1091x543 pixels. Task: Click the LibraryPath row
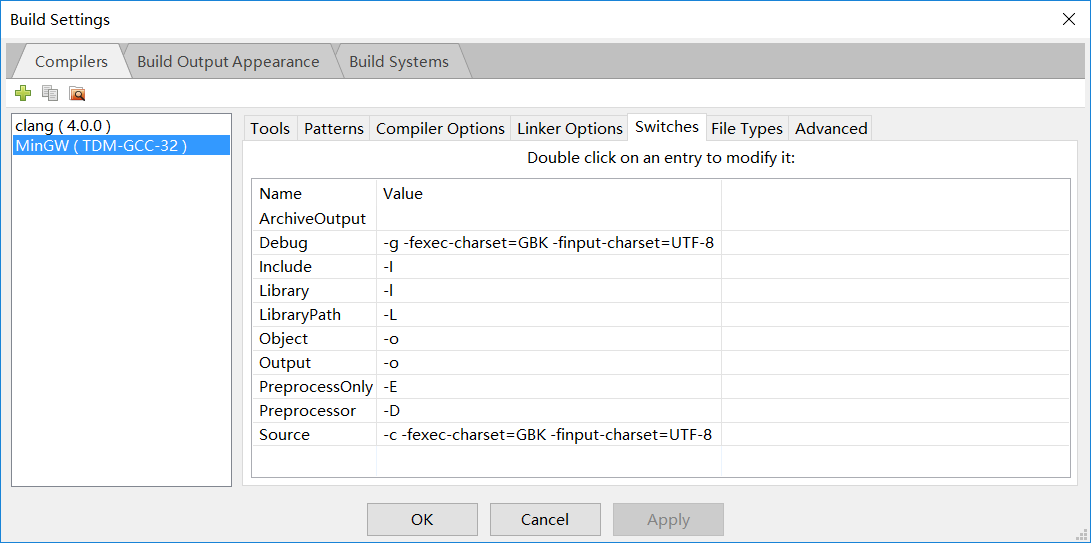point(300,315)
